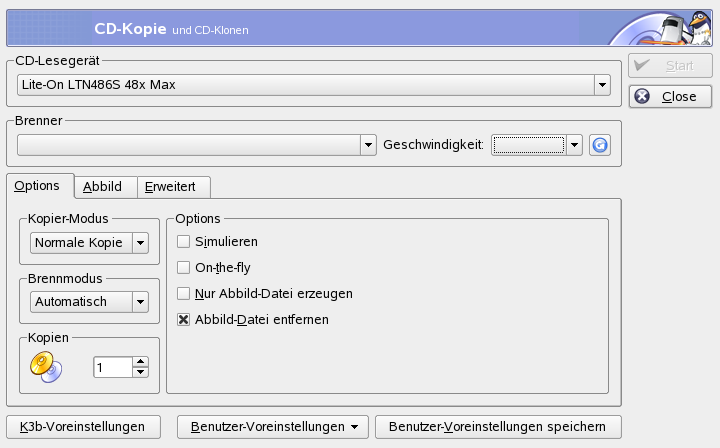Image resolution: width=720 pixels, height=448 pixels.
Task: Click the K3b-Voreinstellungen button
Action: click(x=83, y=427)
